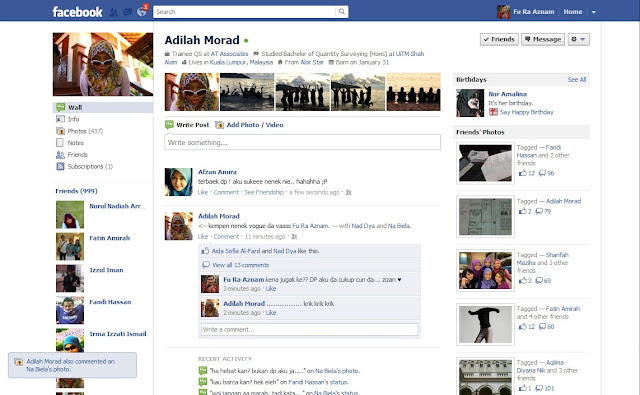Focus the Facebook search field
Image resolution: width=640 pixels, height=395 pixels.
[245, 12]
